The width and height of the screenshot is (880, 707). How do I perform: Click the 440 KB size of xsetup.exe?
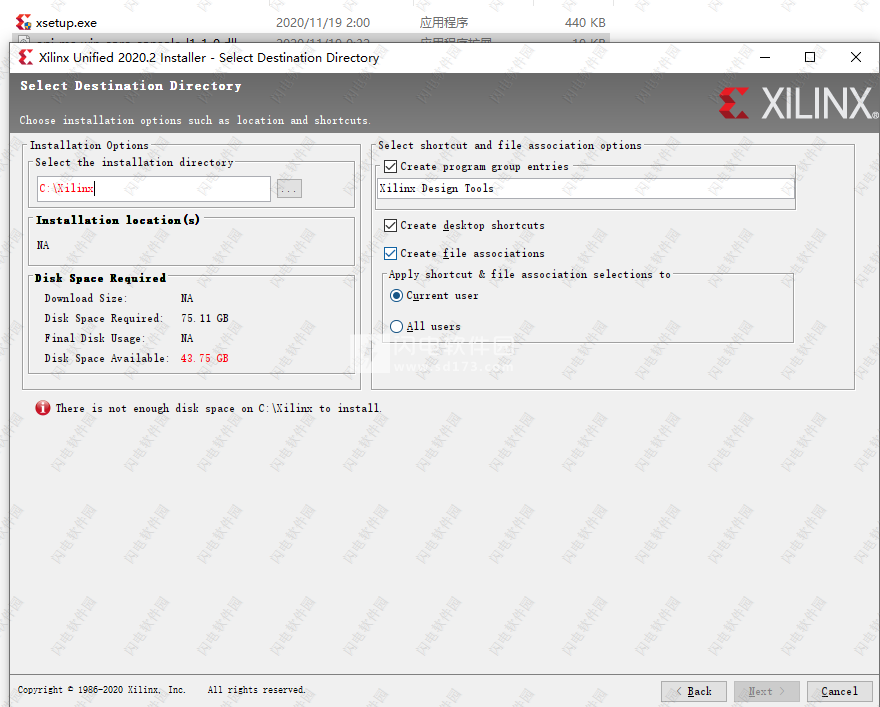coord(585,23)
